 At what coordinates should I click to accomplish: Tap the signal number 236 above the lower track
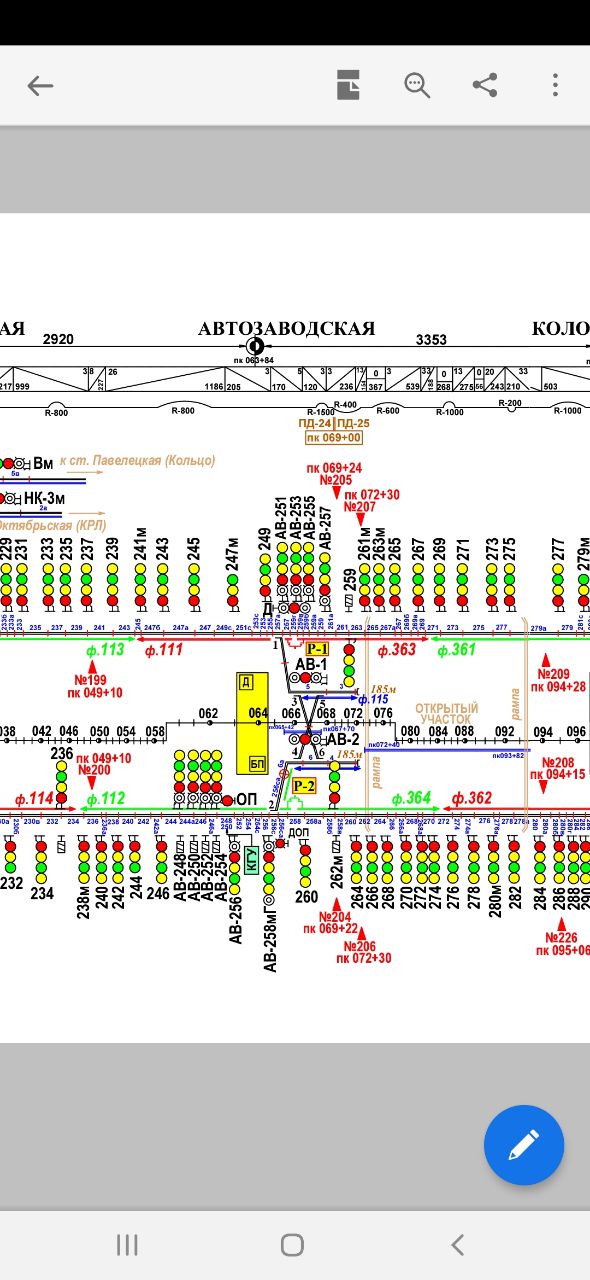pyautogui.click(x=62, y=754)
